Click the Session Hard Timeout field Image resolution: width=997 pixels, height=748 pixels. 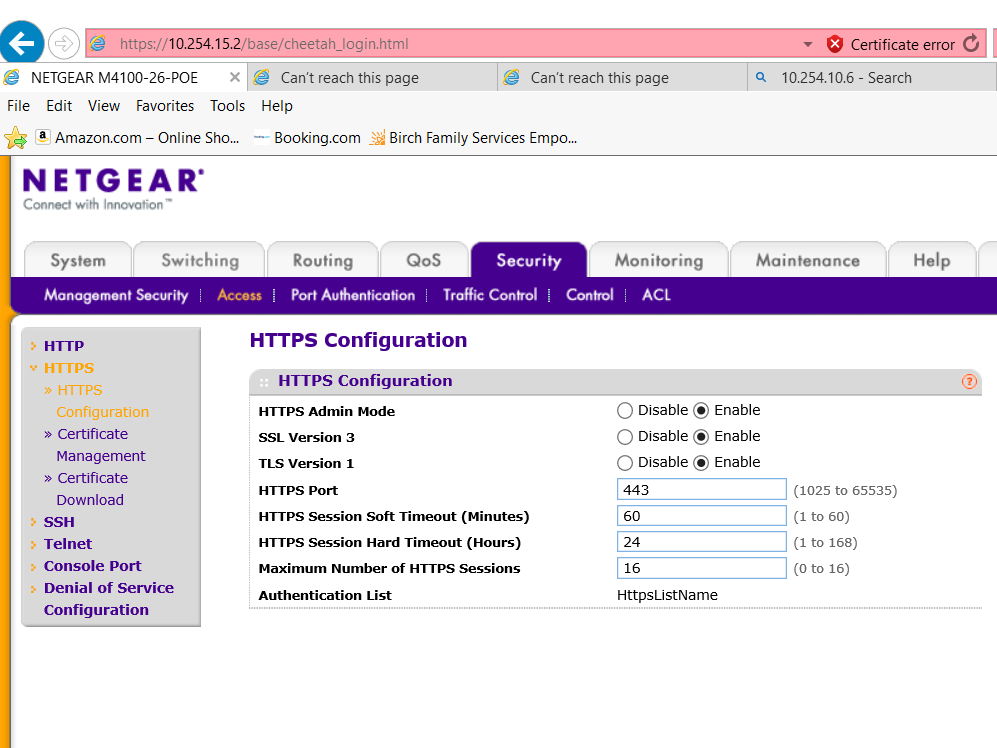tap(701, 542)
